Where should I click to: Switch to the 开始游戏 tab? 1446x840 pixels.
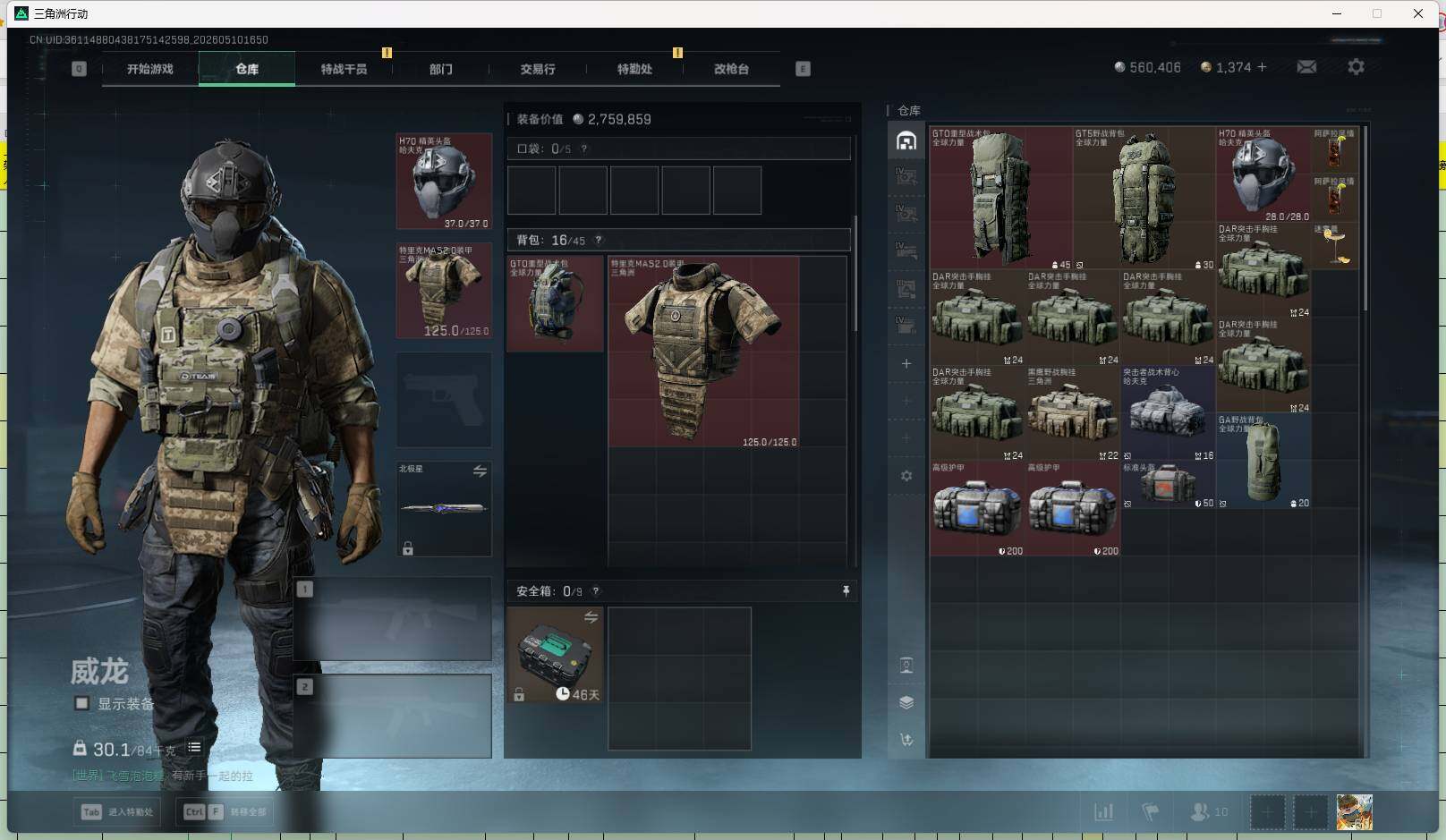149,69
